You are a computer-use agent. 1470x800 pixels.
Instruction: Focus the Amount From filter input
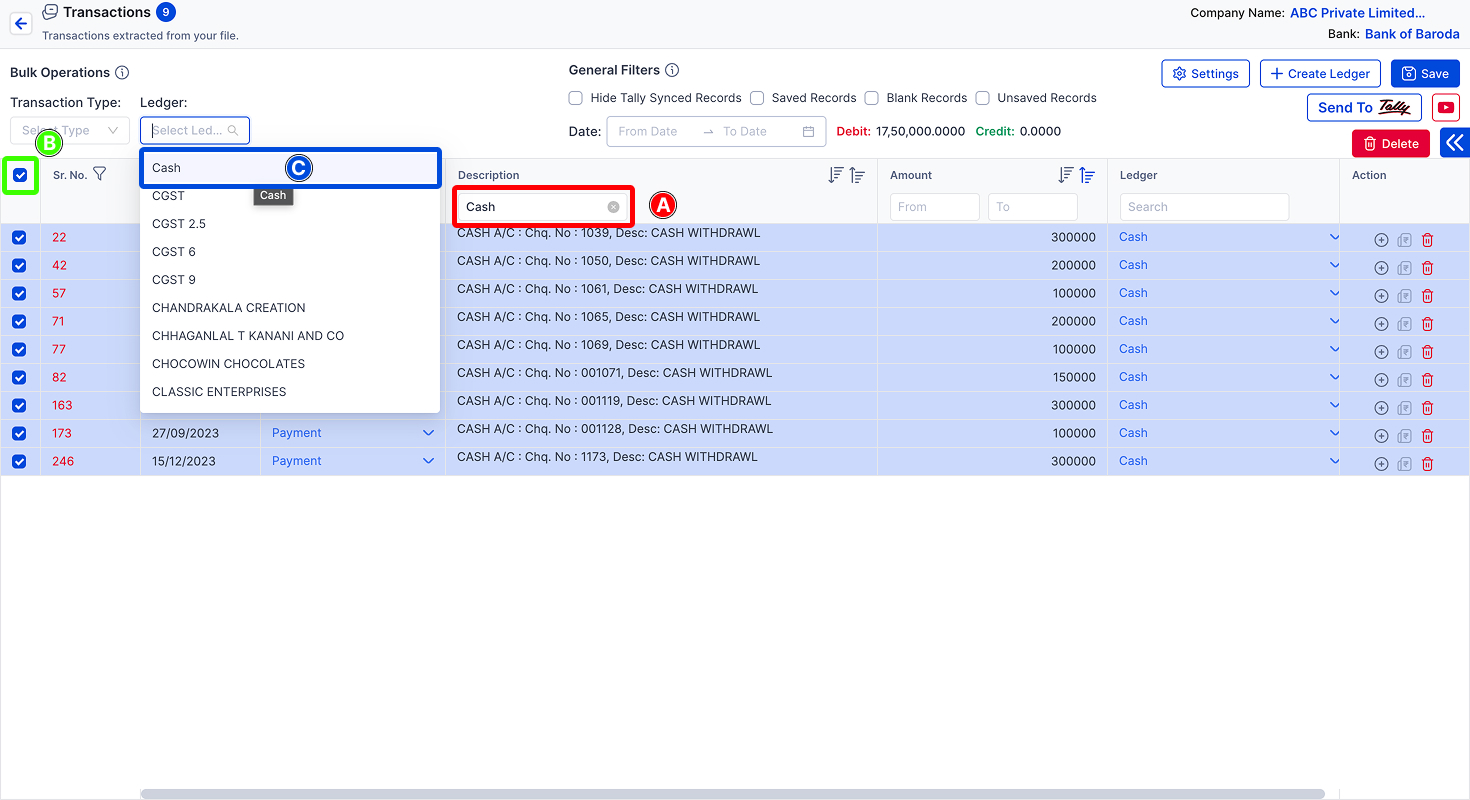click(x=934, y=207)
